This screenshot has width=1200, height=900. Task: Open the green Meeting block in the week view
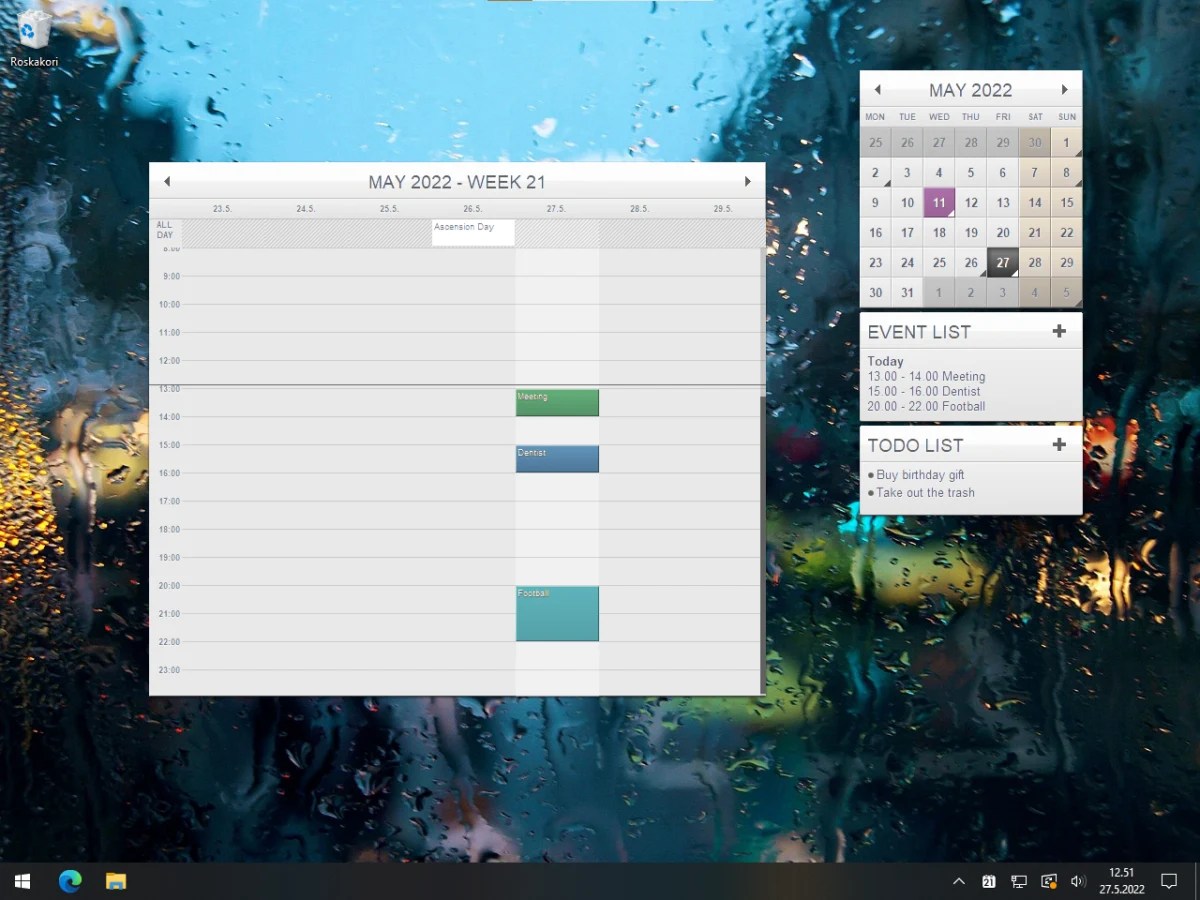[x=557, y=402]
